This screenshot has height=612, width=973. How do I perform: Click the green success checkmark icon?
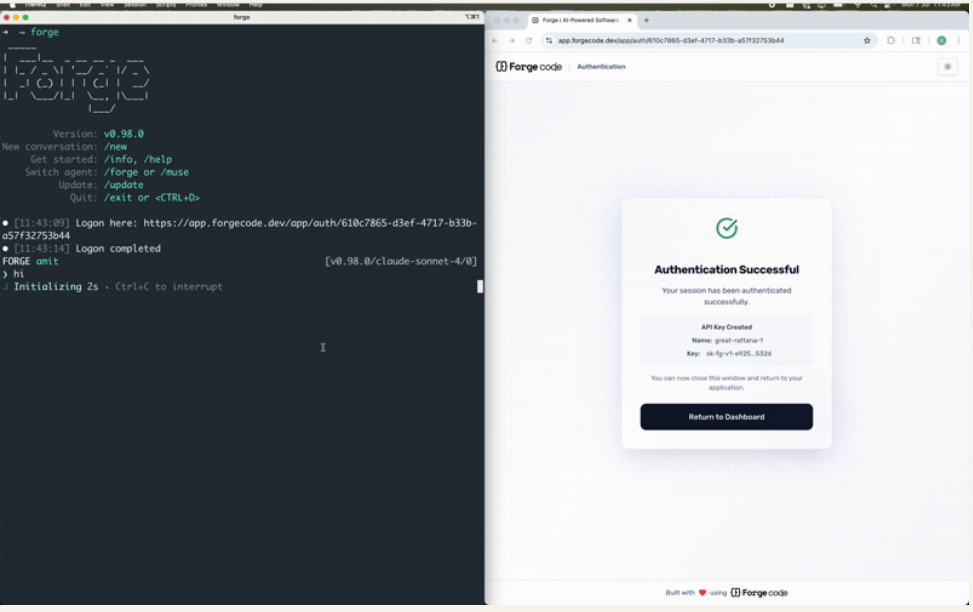pos(727,228)
